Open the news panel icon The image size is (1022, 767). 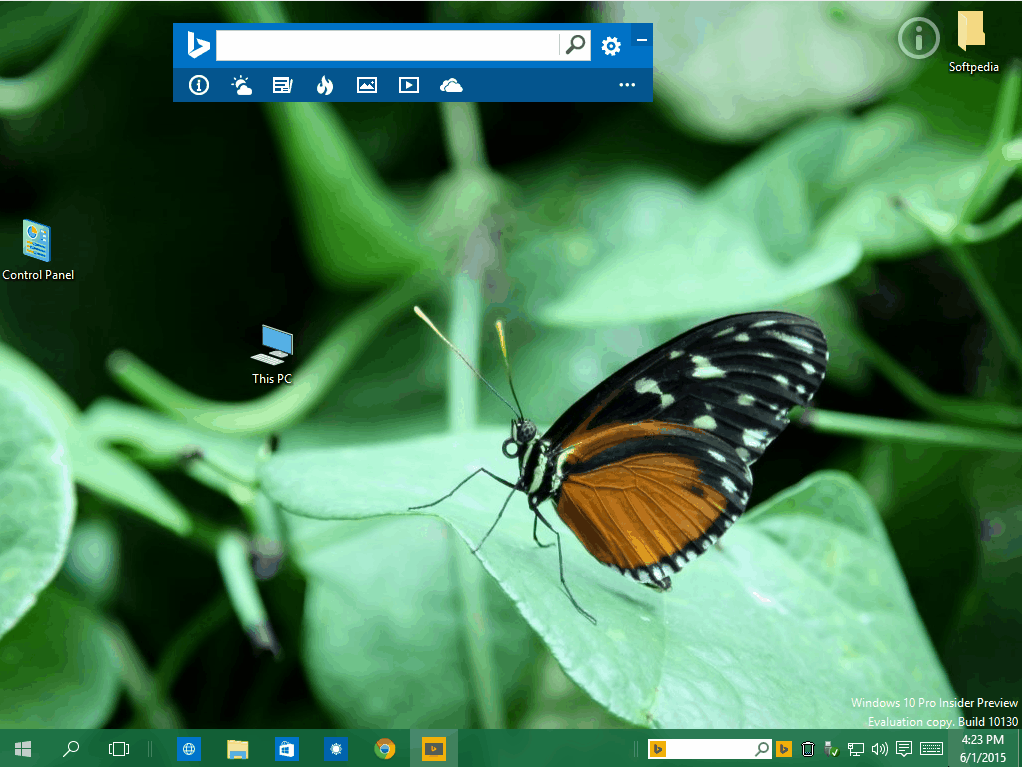click(x=282, y=85)
